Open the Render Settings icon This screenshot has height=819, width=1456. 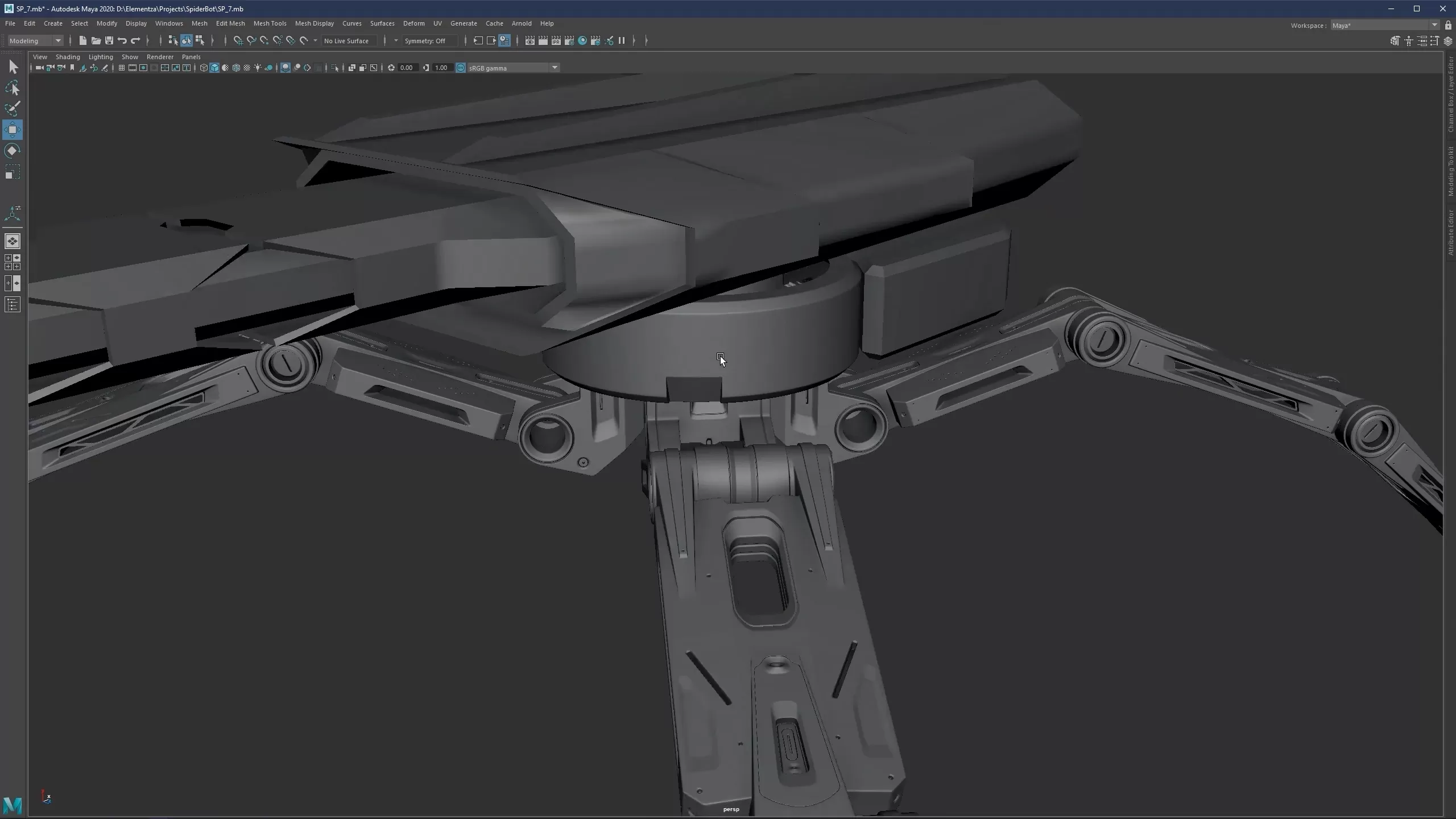click(569, 40)
